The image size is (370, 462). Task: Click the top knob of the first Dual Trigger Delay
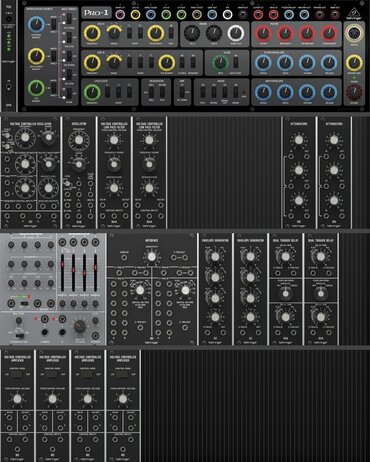[x=286, y=257]
